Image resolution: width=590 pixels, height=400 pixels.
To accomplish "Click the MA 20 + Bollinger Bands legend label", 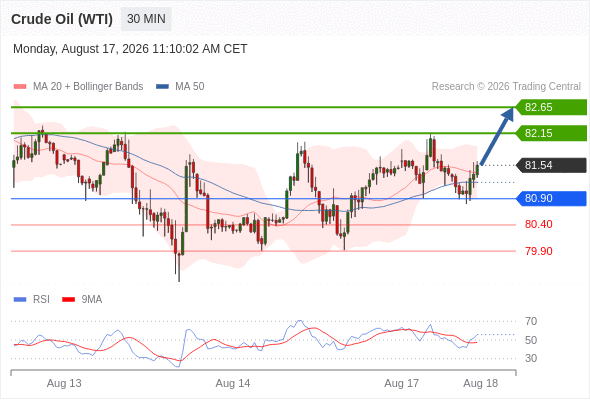I will click(x=88, y=87).
